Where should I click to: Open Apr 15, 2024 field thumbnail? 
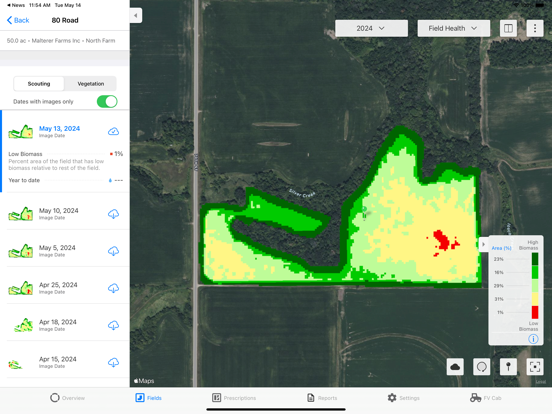(x=15, y=365)
